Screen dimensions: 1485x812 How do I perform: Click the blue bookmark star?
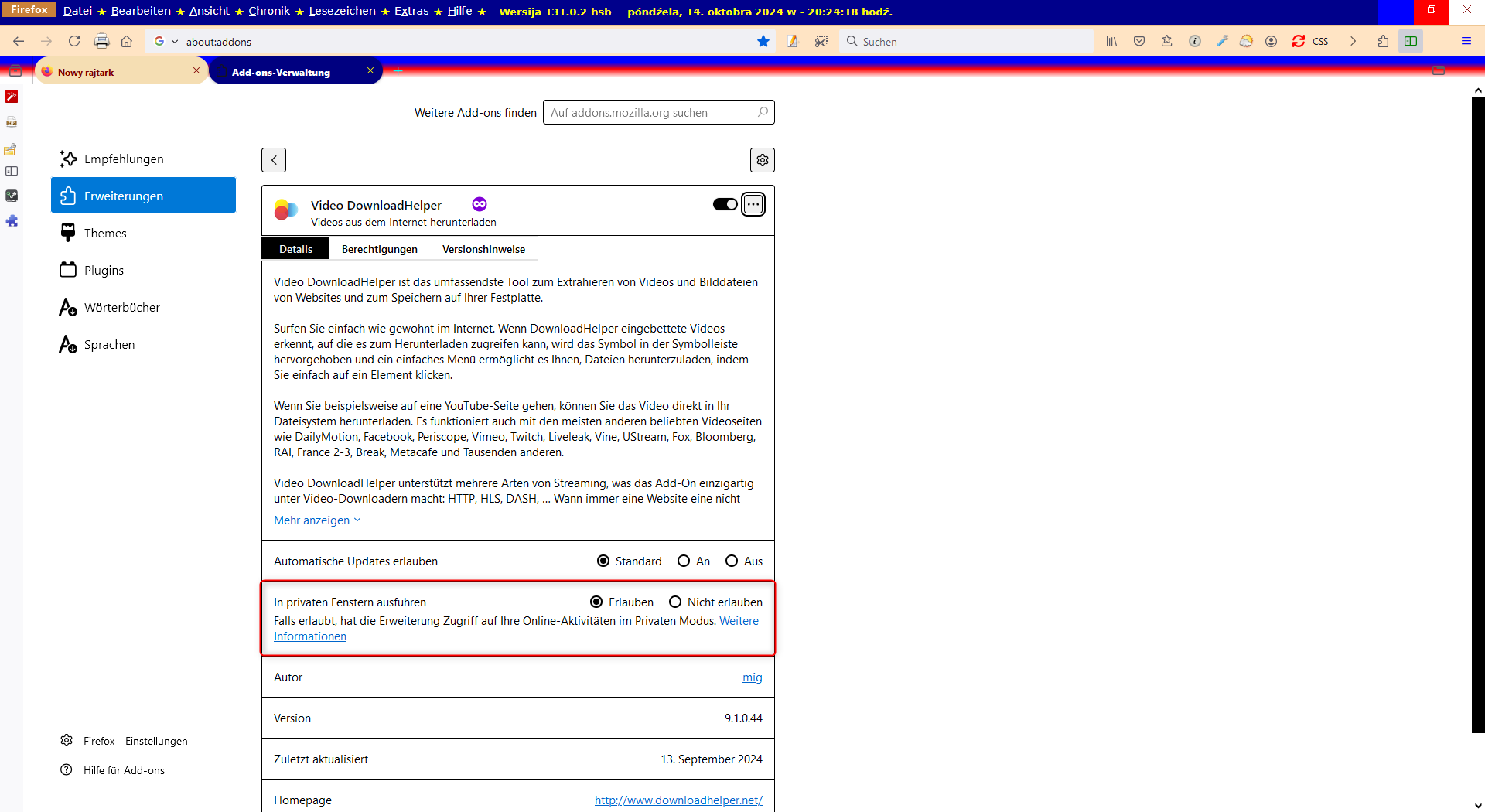pos(763,42)
